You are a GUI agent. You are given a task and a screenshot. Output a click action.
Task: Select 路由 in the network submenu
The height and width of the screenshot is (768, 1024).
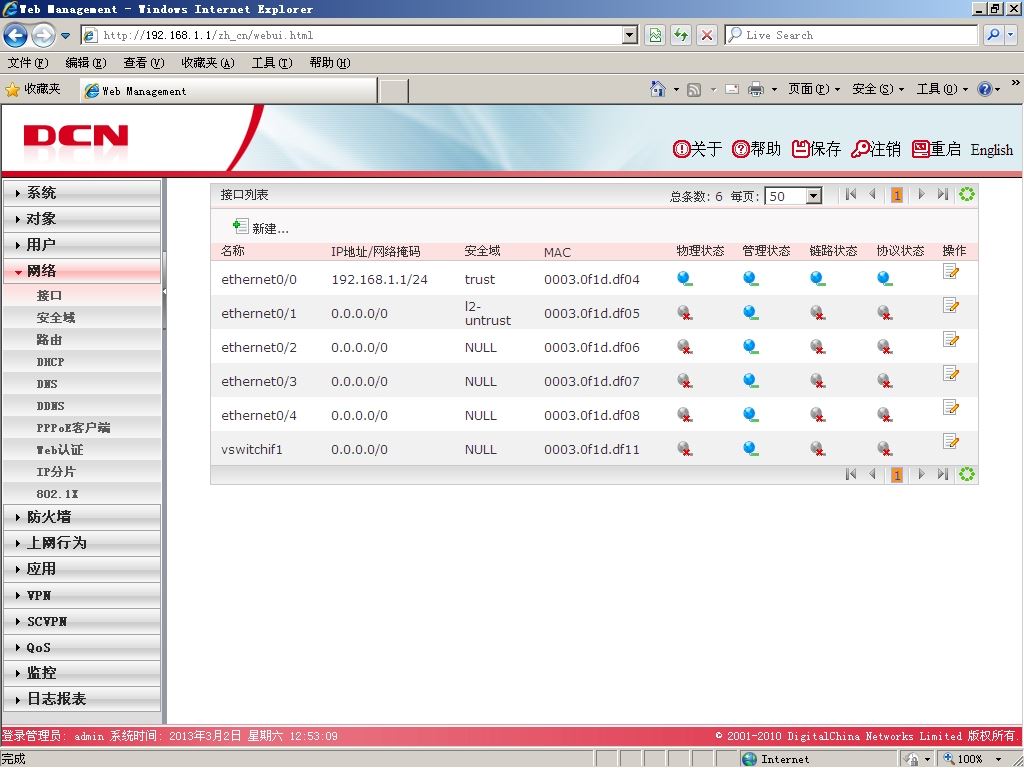coord(82,340)
